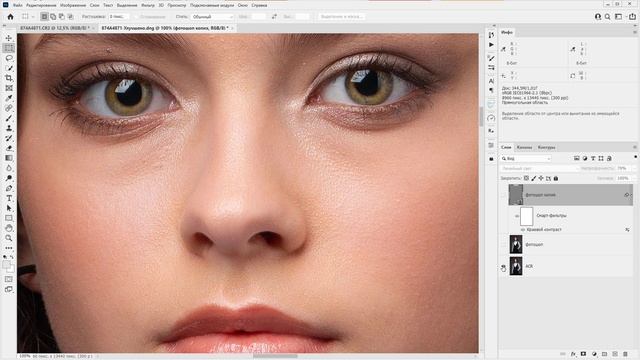Create a new layer group
The image size is (640, 360).
point(604,354)
